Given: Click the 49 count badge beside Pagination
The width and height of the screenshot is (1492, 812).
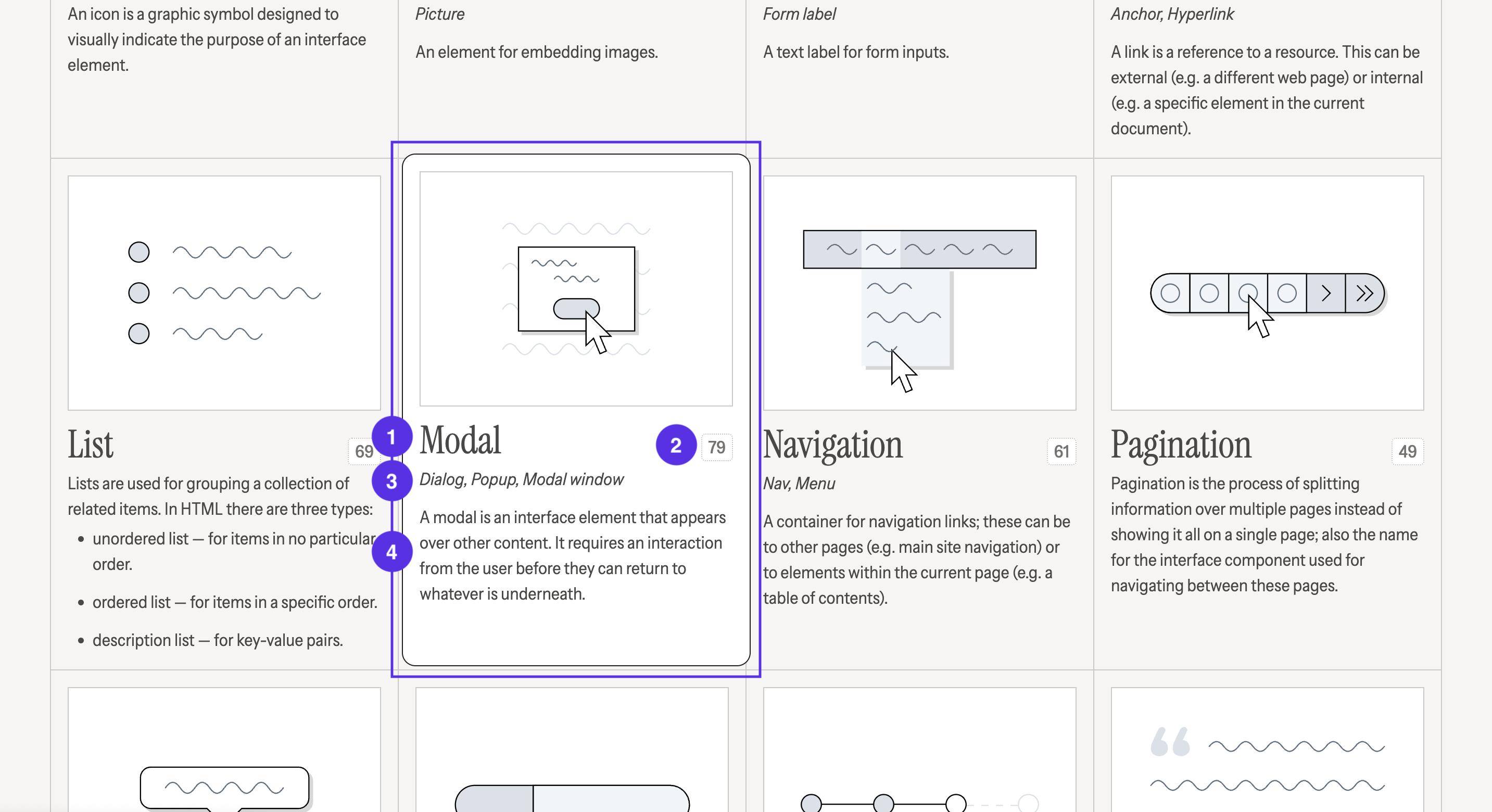Looking at the screenshot, I should pyautogui.click(x=1408, y=451).
